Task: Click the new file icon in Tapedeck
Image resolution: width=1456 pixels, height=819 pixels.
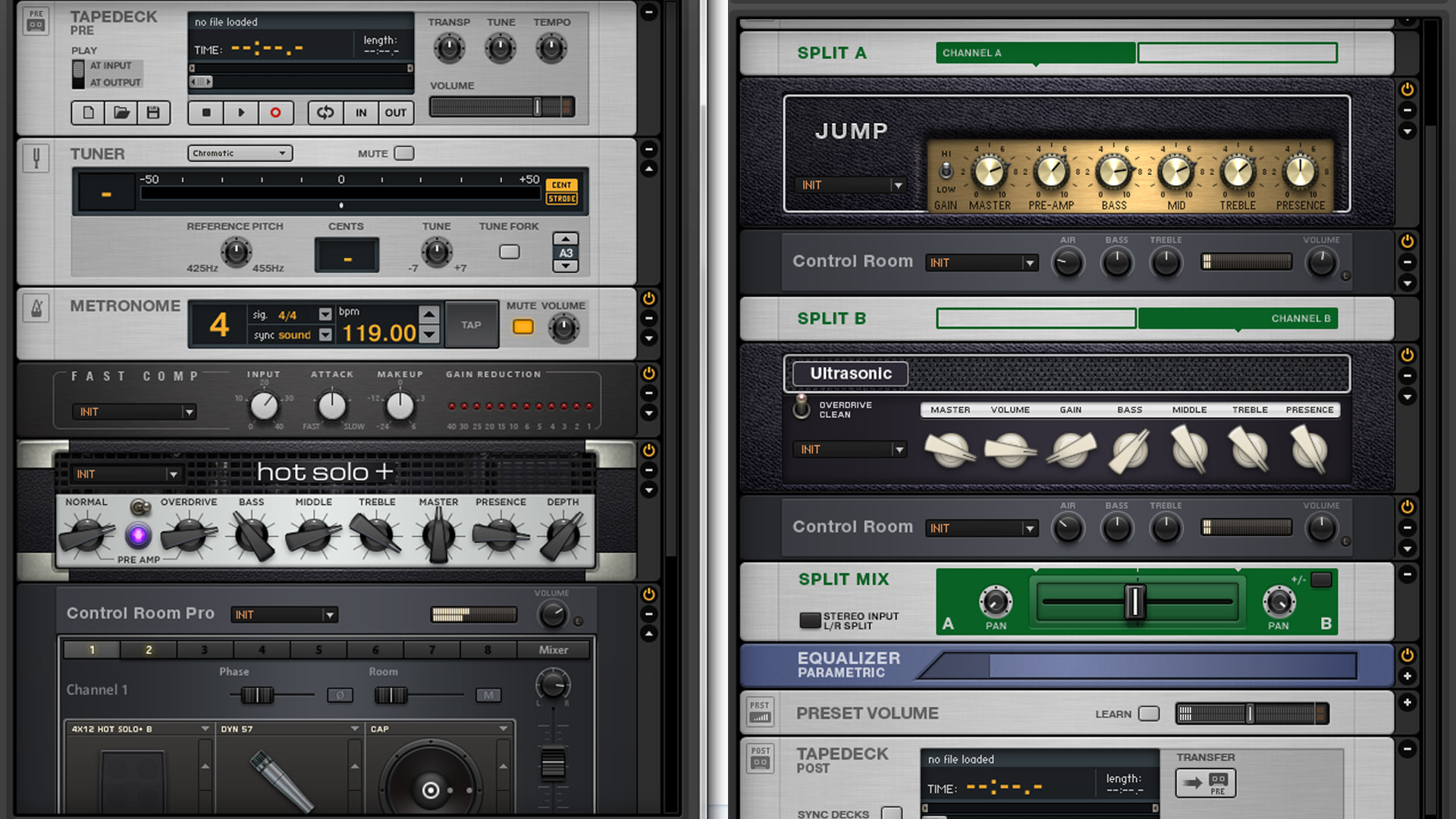Action: 89,113
